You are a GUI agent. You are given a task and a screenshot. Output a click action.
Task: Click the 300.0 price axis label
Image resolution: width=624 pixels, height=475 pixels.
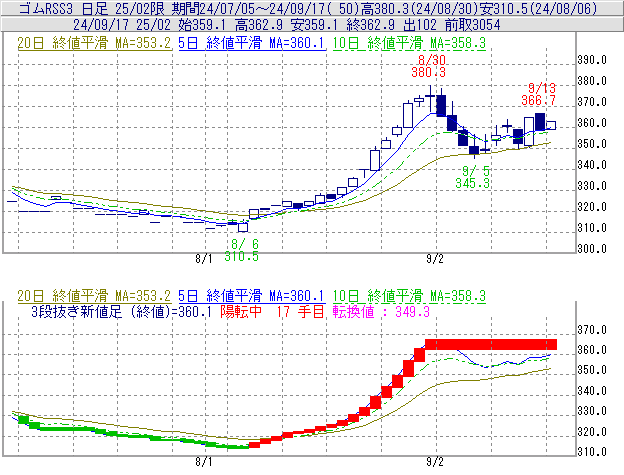pyautogui.click(x=592, y=249)
